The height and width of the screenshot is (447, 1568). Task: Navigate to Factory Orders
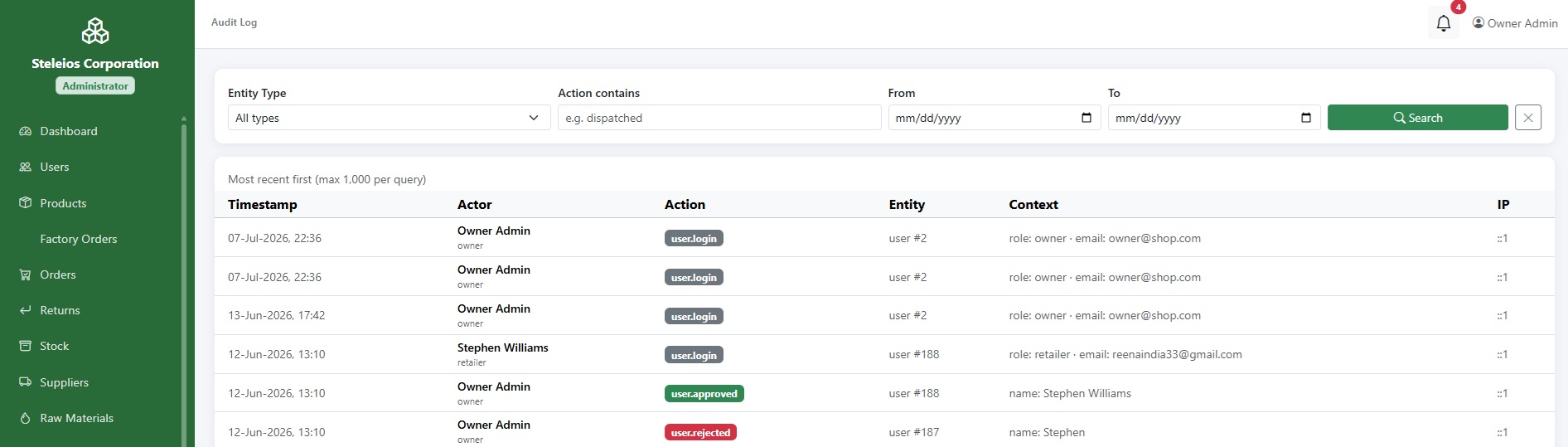(x=79, y=239)
